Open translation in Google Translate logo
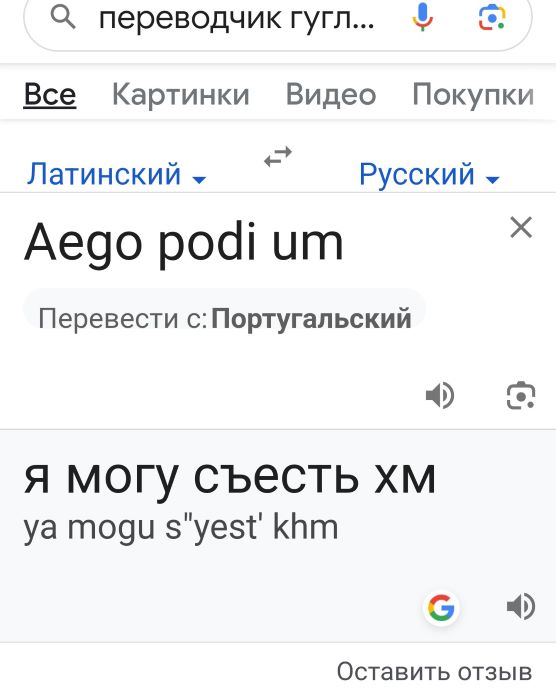Screen dimensions: 556x691 [x=441, y=607]
